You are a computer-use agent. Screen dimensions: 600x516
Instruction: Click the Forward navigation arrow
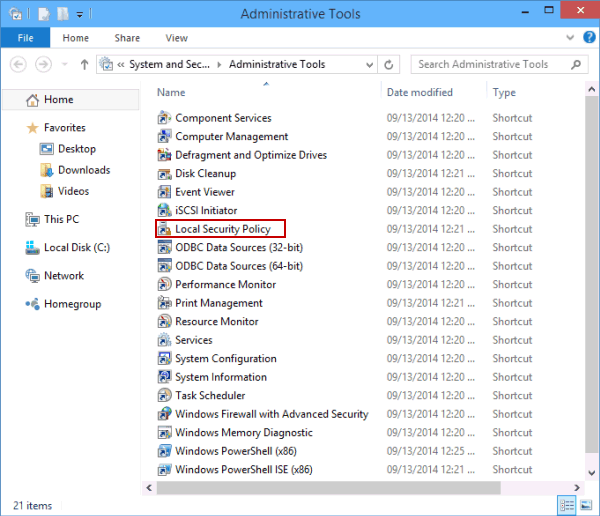coord(43,64)
